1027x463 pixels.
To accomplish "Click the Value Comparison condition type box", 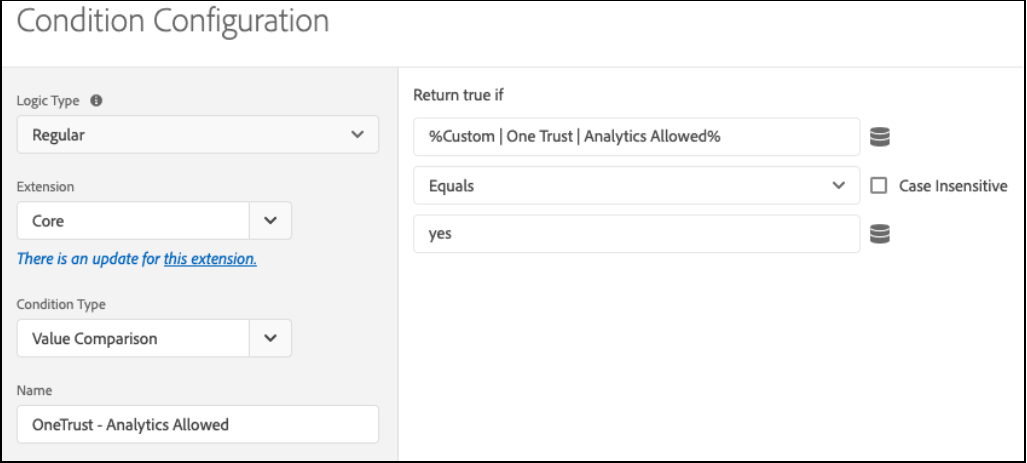I will 133,339.
